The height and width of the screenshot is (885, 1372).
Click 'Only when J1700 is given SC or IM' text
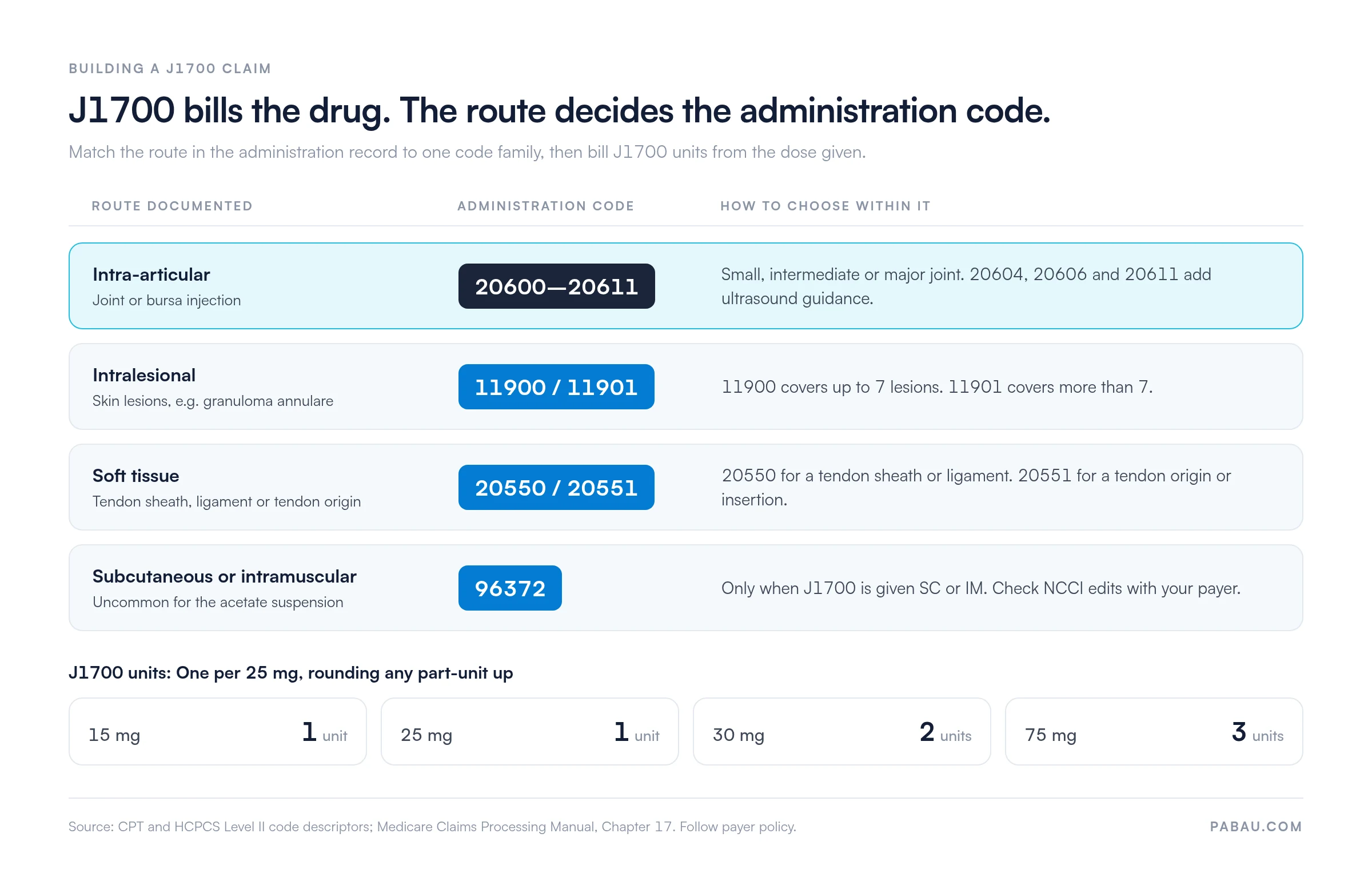pos(981,588)
